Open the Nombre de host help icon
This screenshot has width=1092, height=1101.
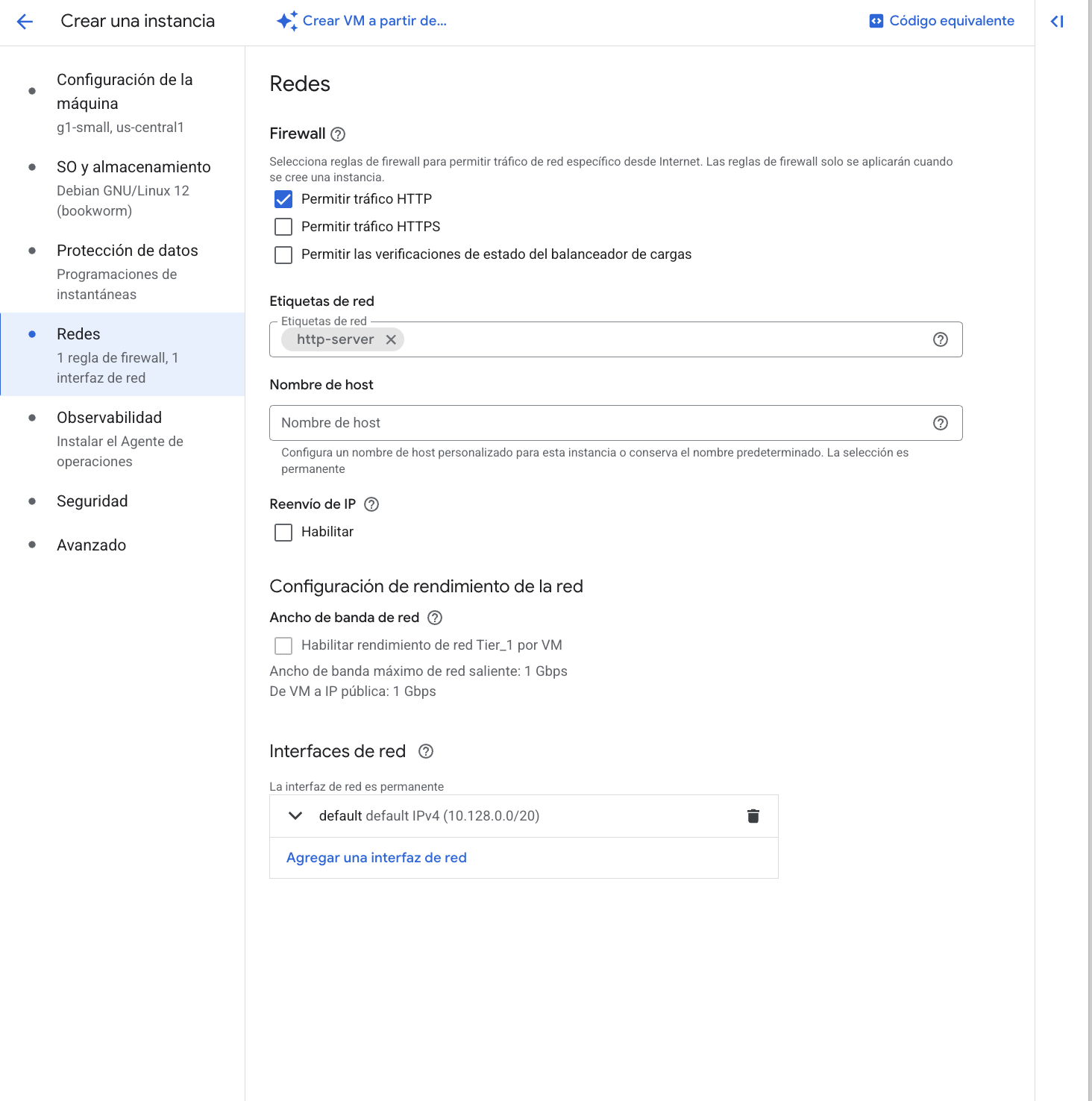[938, 423]
